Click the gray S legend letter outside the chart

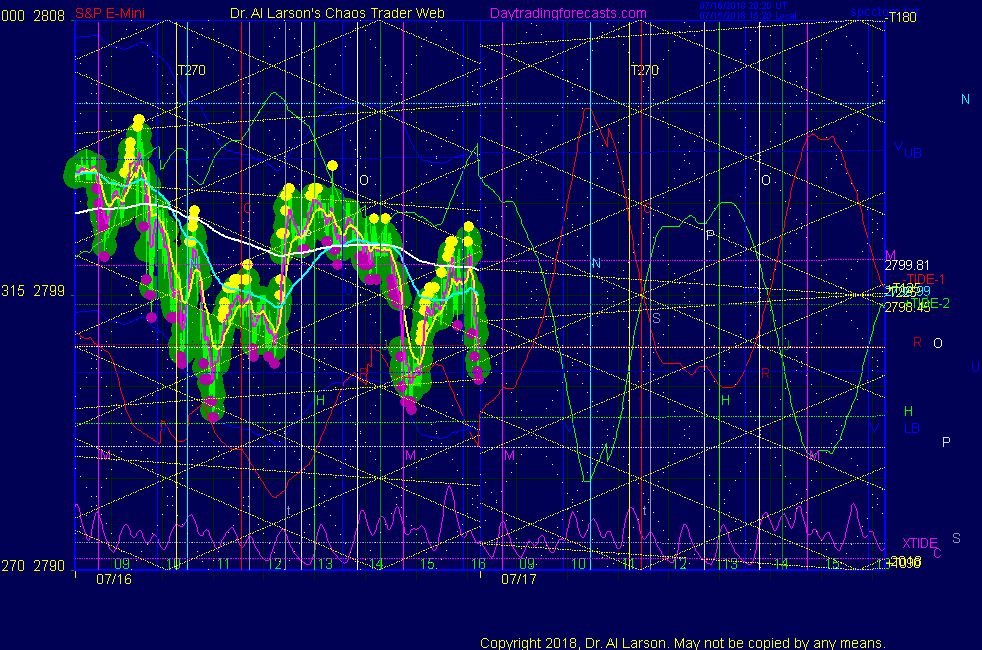[x=956, y=539]
